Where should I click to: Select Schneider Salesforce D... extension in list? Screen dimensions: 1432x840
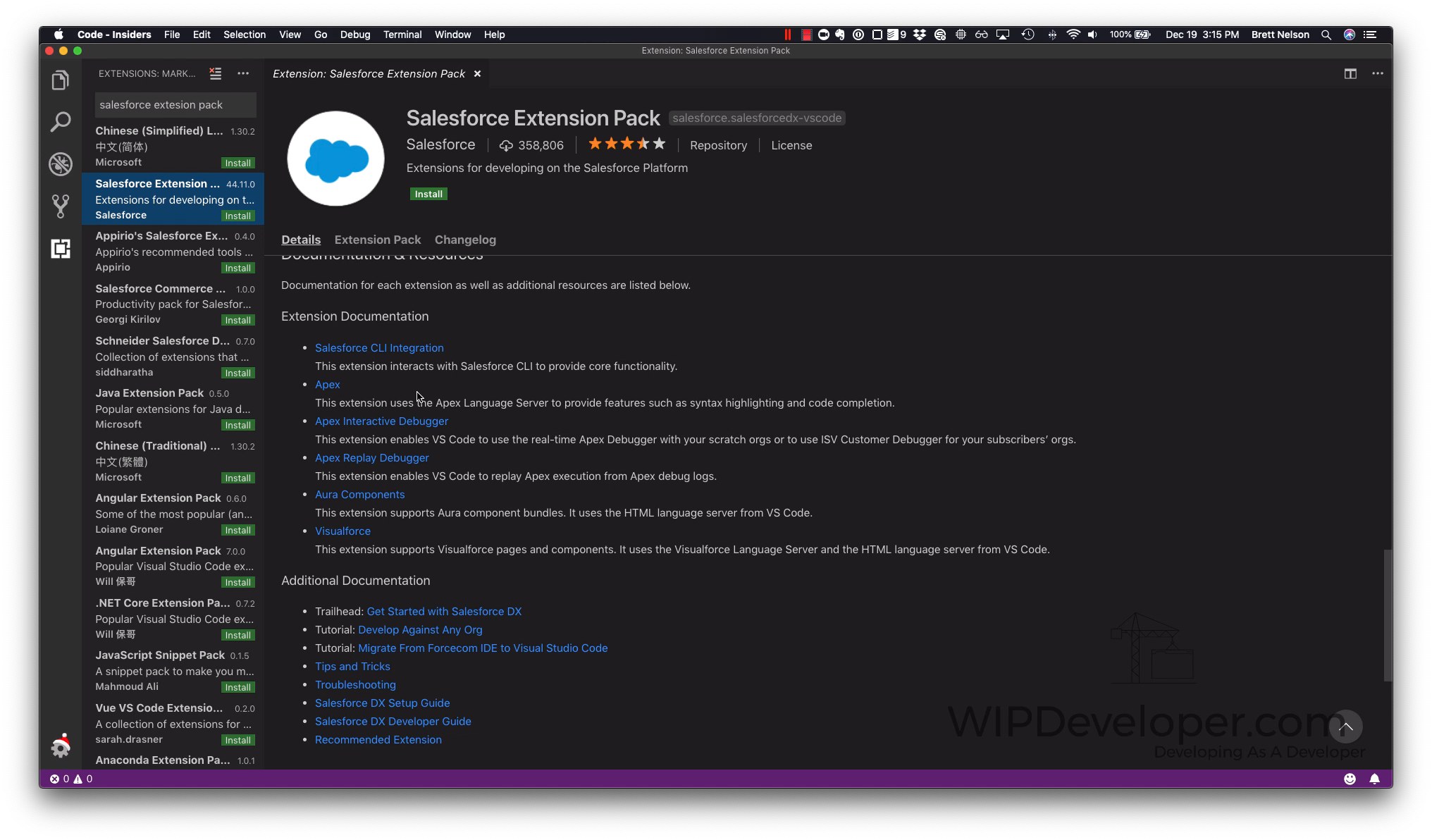[x=173, y=356]
